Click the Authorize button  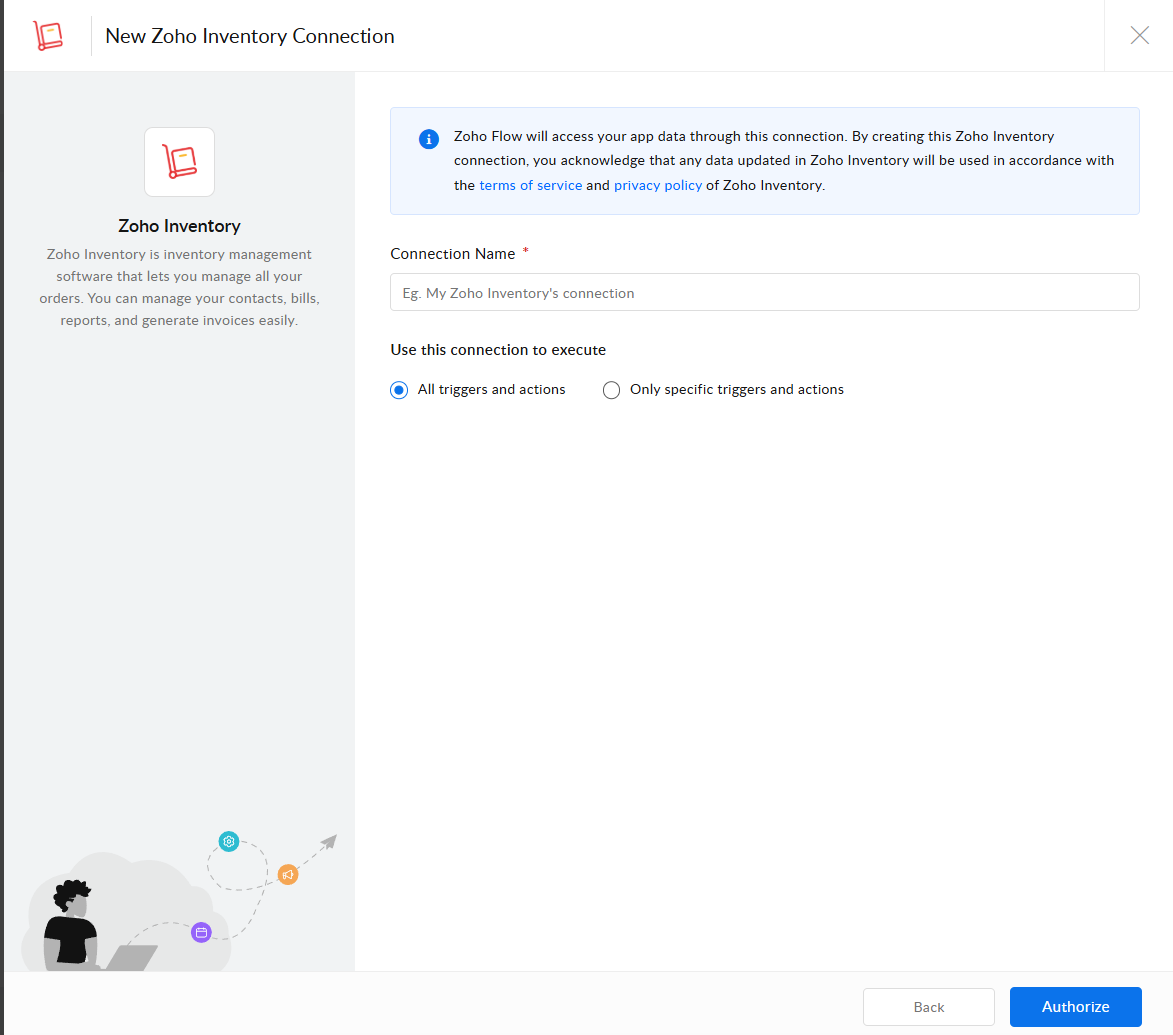(x=1075, y=1007)
